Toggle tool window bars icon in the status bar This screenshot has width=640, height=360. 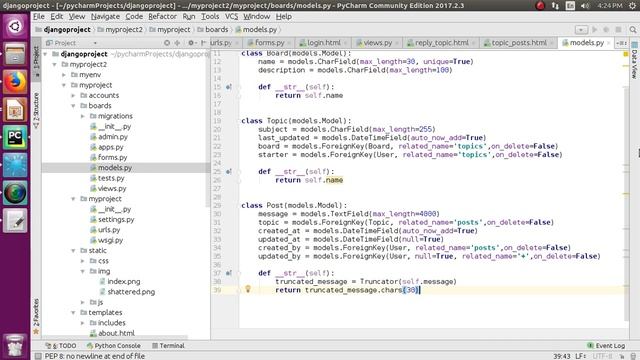point(38,356)
